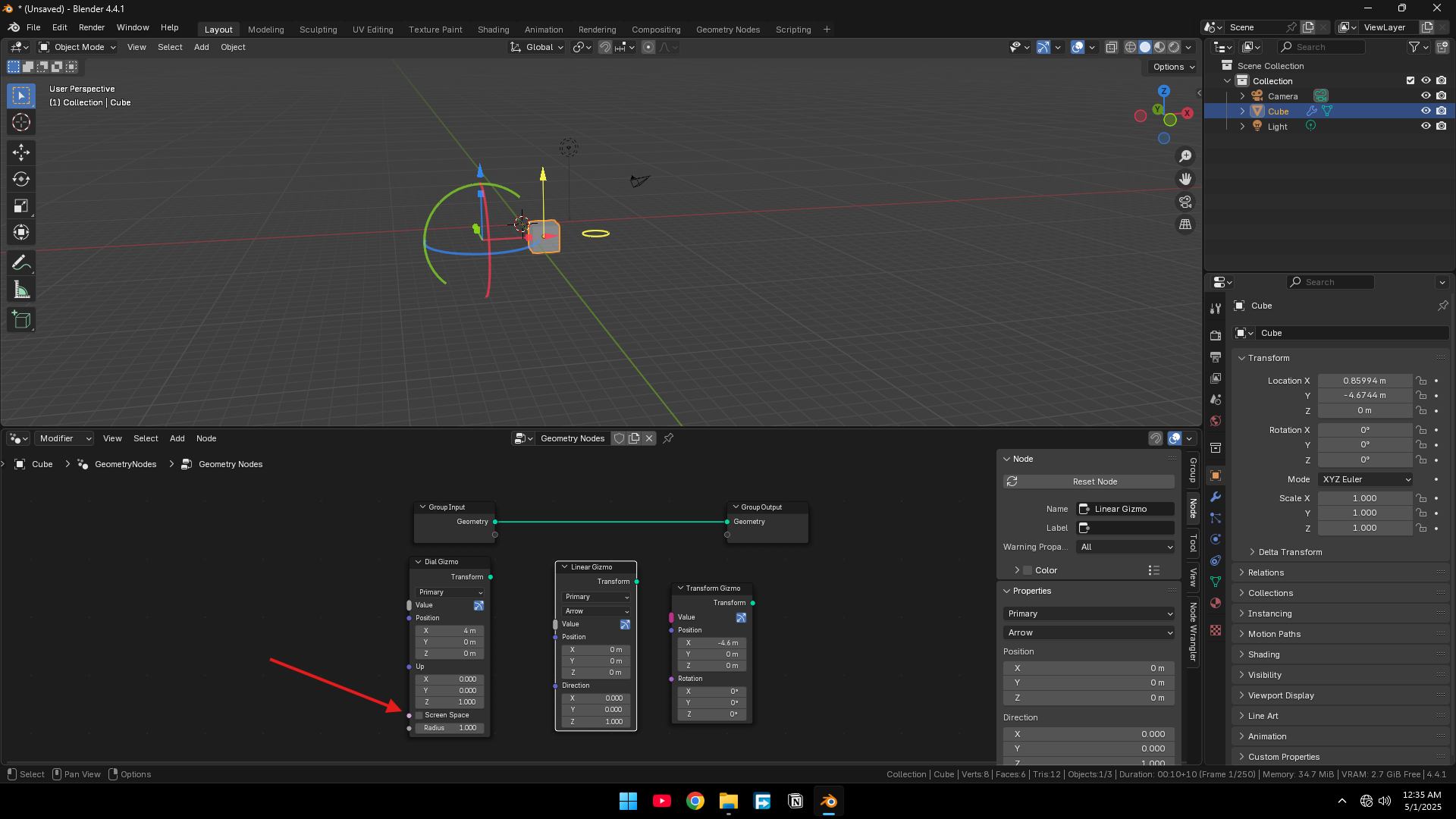This screenshot has width=1456, height=819.
Task: Open Arrow draw style dropdown in Properties
Action: point(1089,632)
